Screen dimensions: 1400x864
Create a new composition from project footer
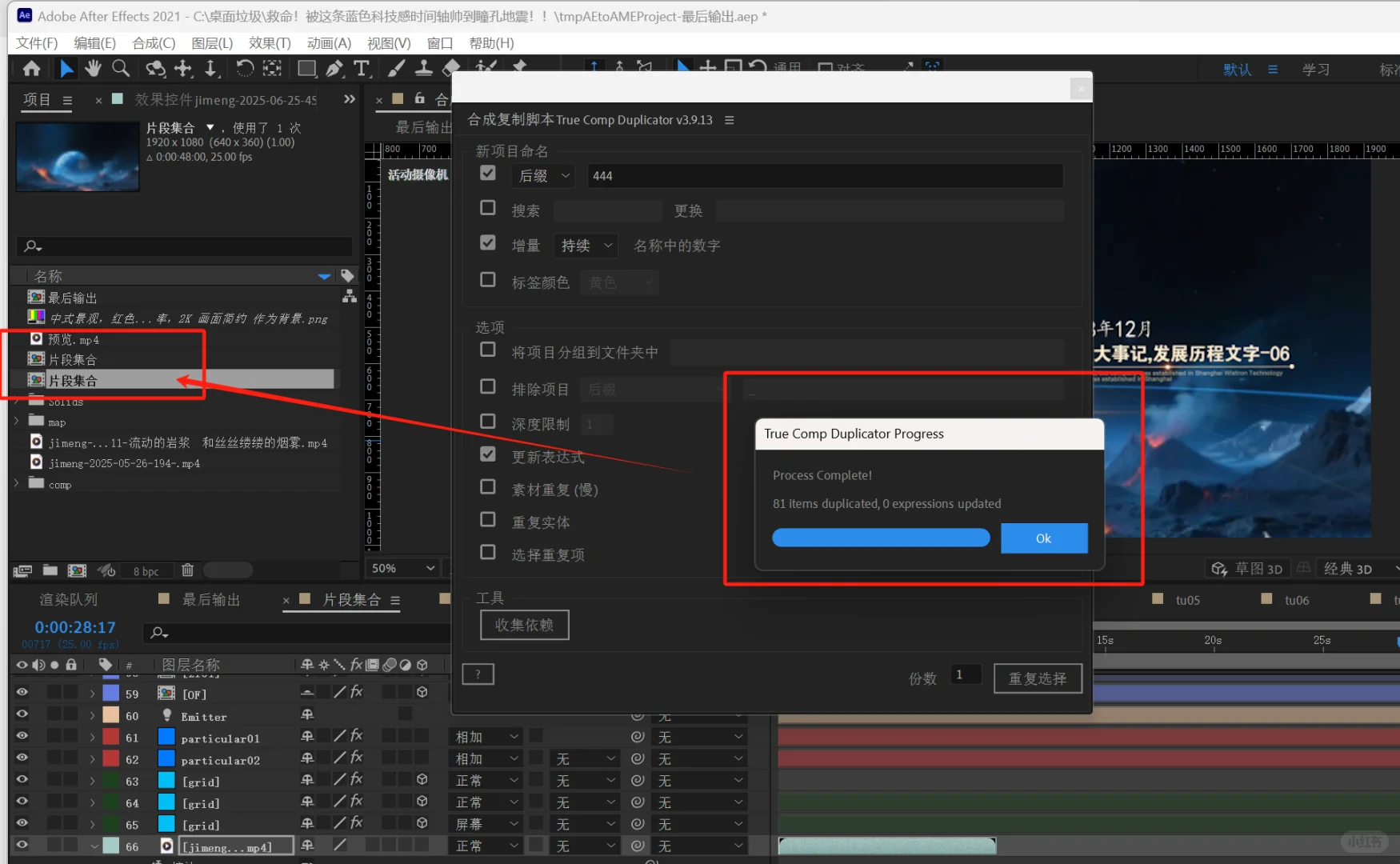coord(77,570)
